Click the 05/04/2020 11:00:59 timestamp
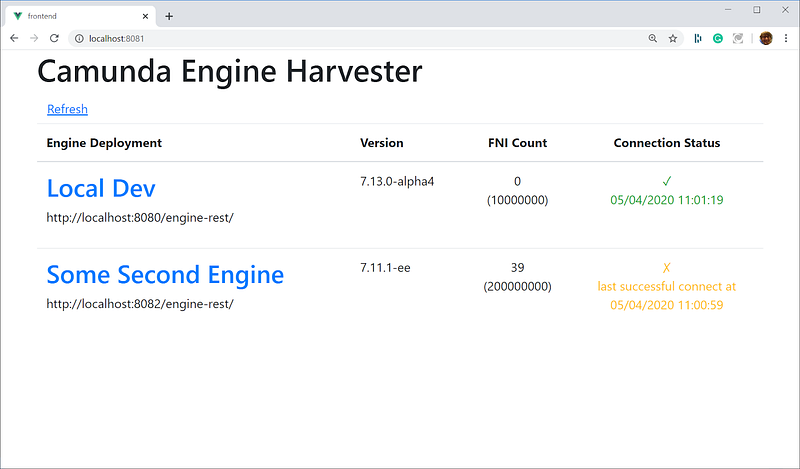 click(x=667, y=305)
